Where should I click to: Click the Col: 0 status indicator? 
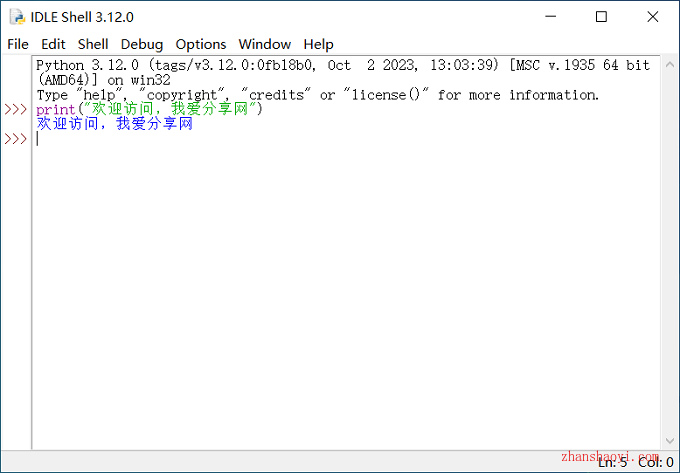pos(656,463)
